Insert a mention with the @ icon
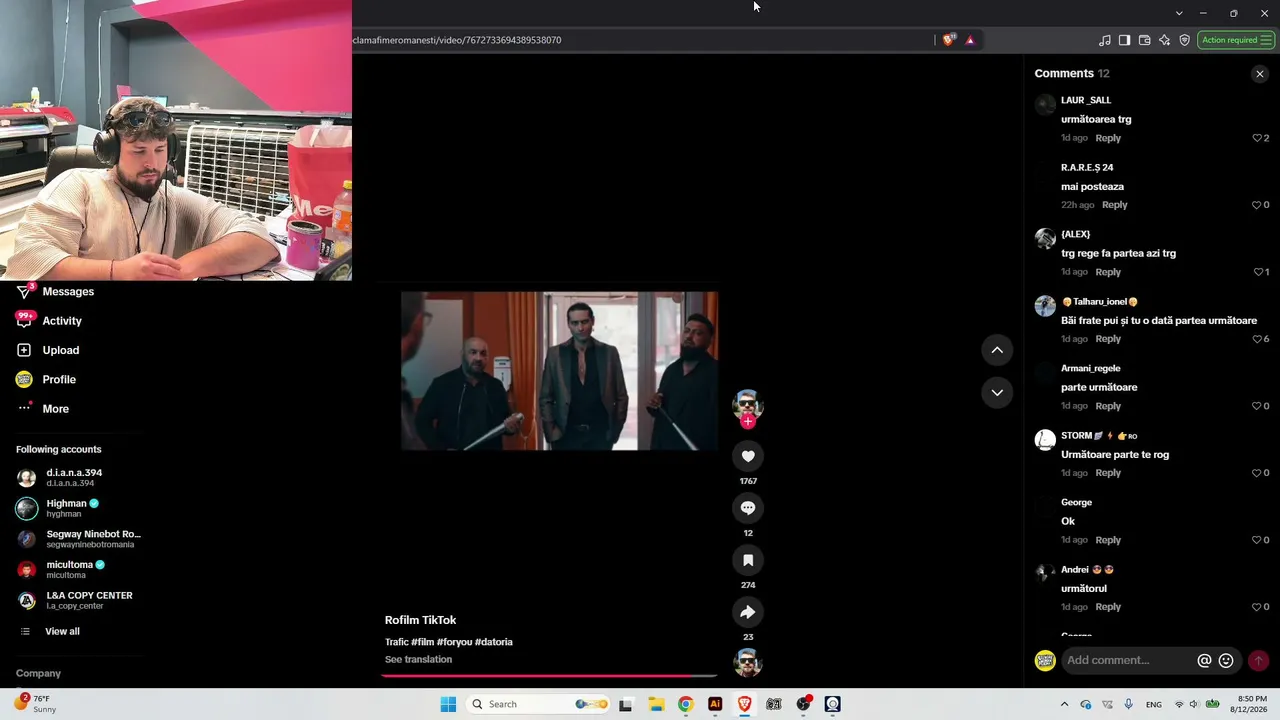This screenshot has width=1280, height=720. 1204,661
